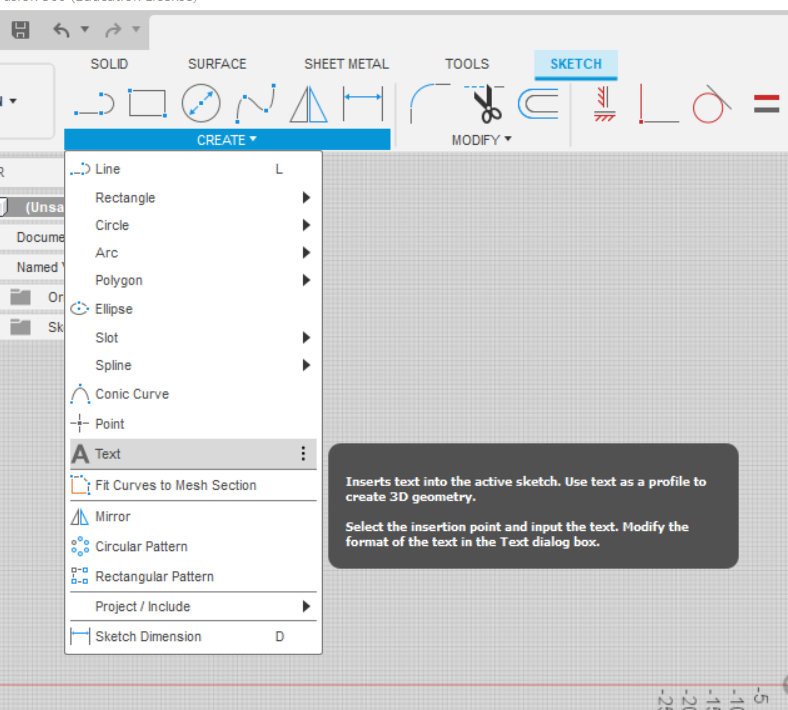Apply the Perpendicular constraint icon
This screenshot has width=788, height=710.
[658, 104]
